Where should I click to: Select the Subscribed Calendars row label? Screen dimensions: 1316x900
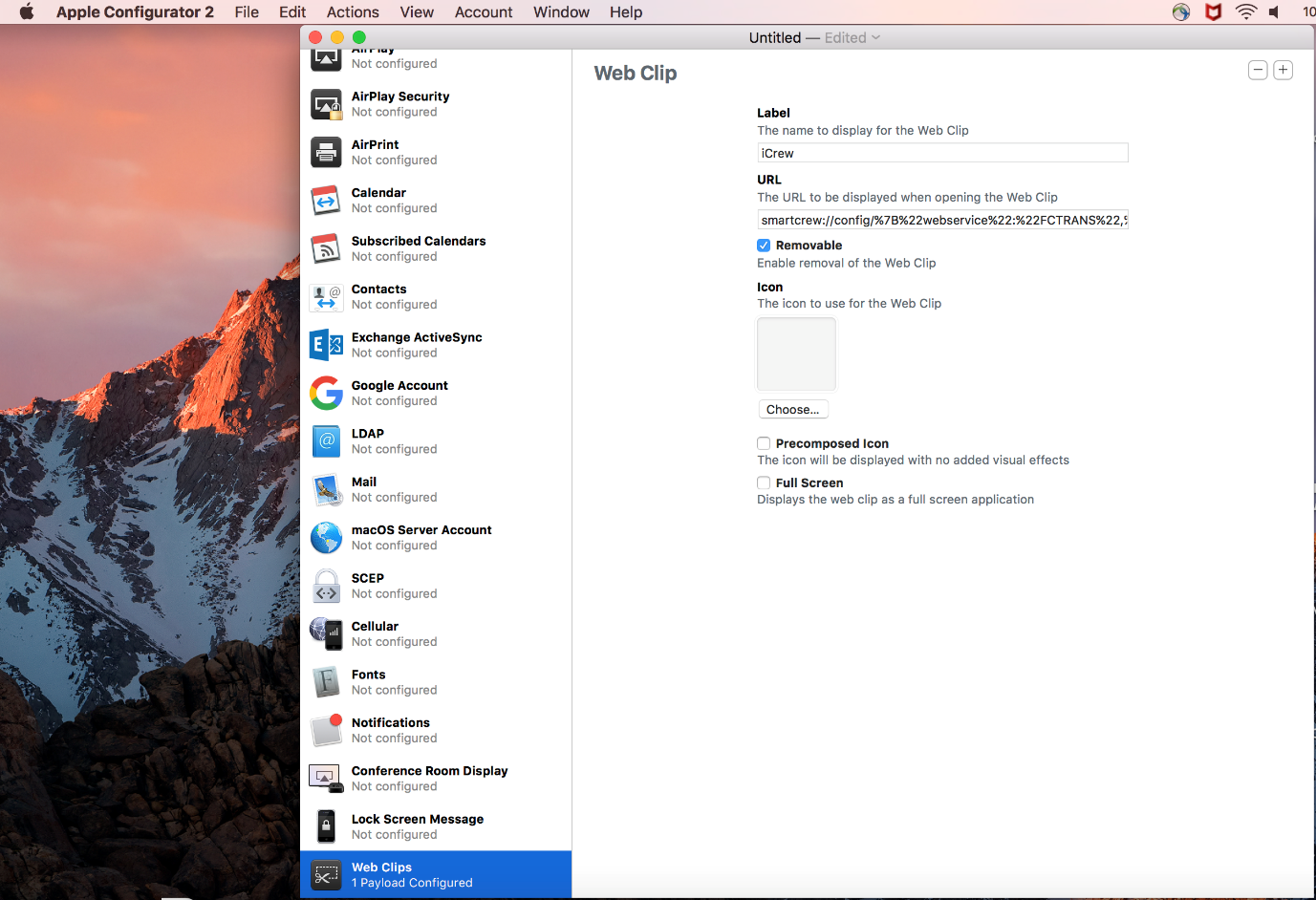[419, 241]
